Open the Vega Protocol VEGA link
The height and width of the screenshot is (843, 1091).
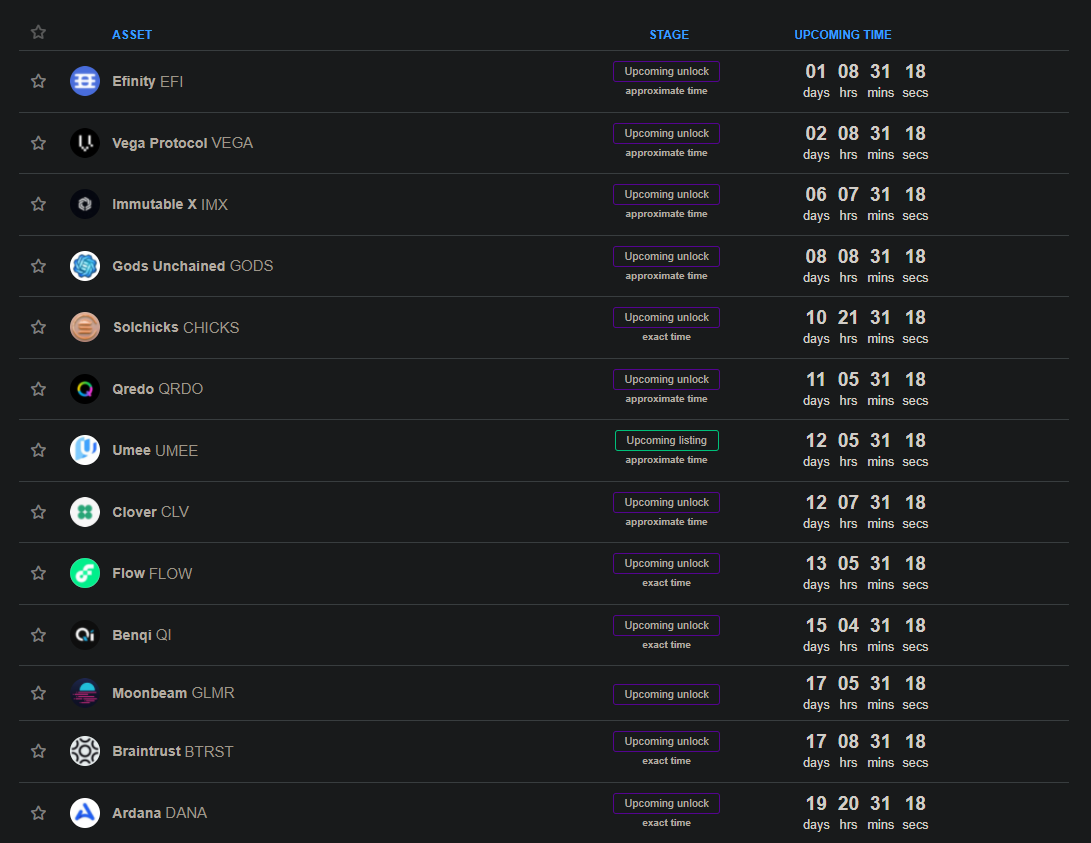(x=182, y=143)
